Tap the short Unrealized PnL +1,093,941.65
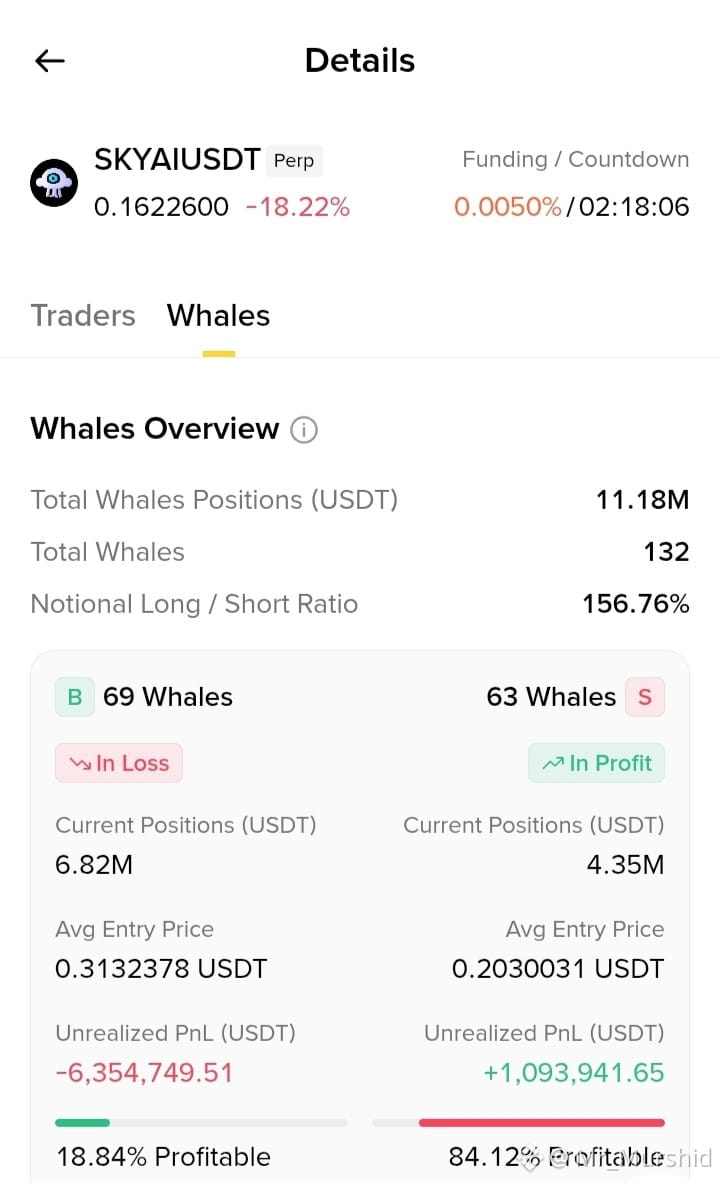Screen dimensions: 720x1183 pos(574,1073)
